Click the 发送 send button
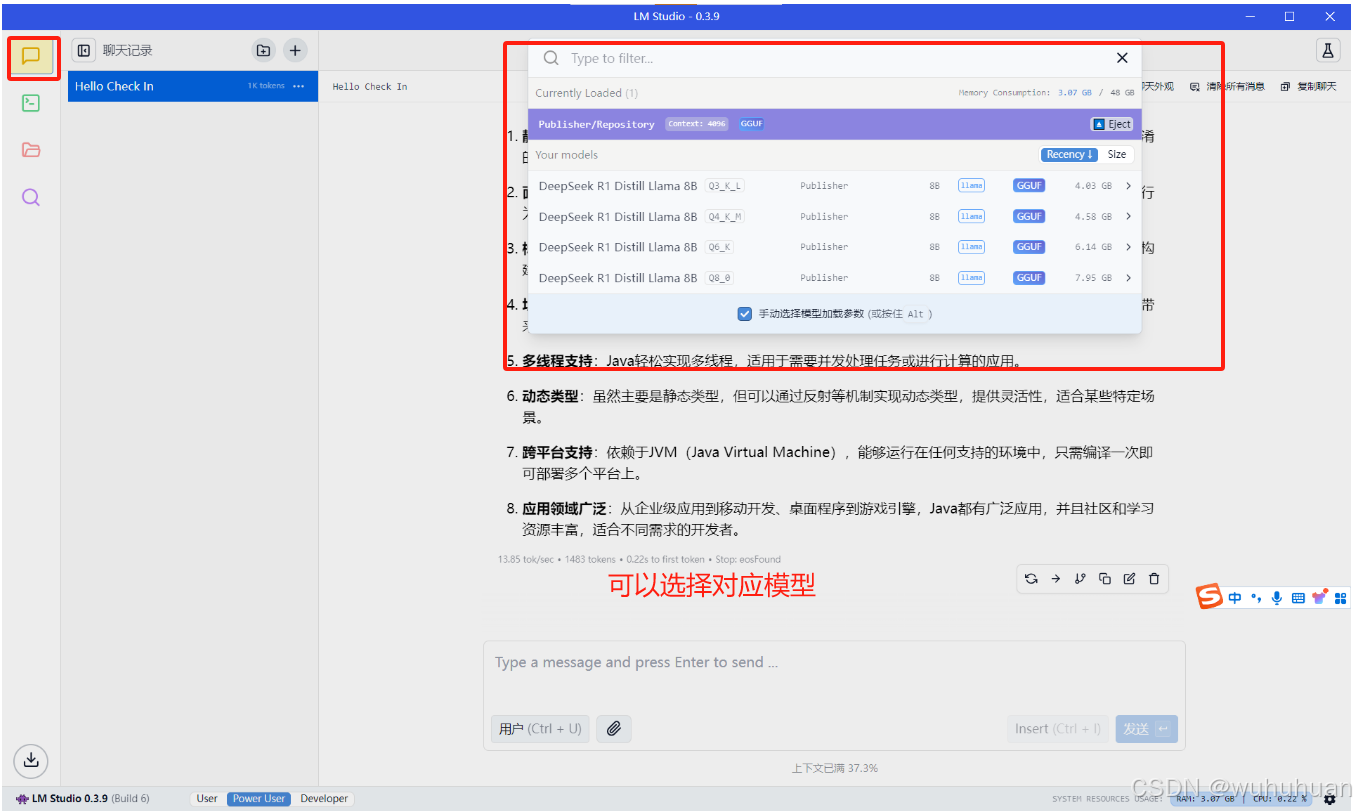Screen dimensions: 1357x811 pyautogui.click(x=1146, y=728)
